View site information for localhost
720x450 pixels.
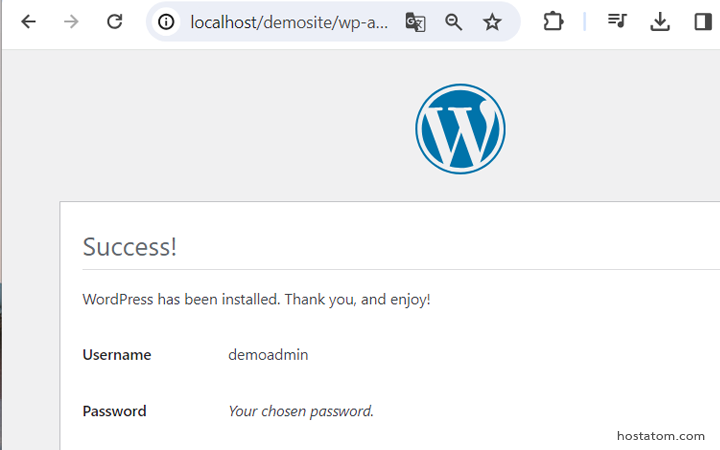coord(166,22)
